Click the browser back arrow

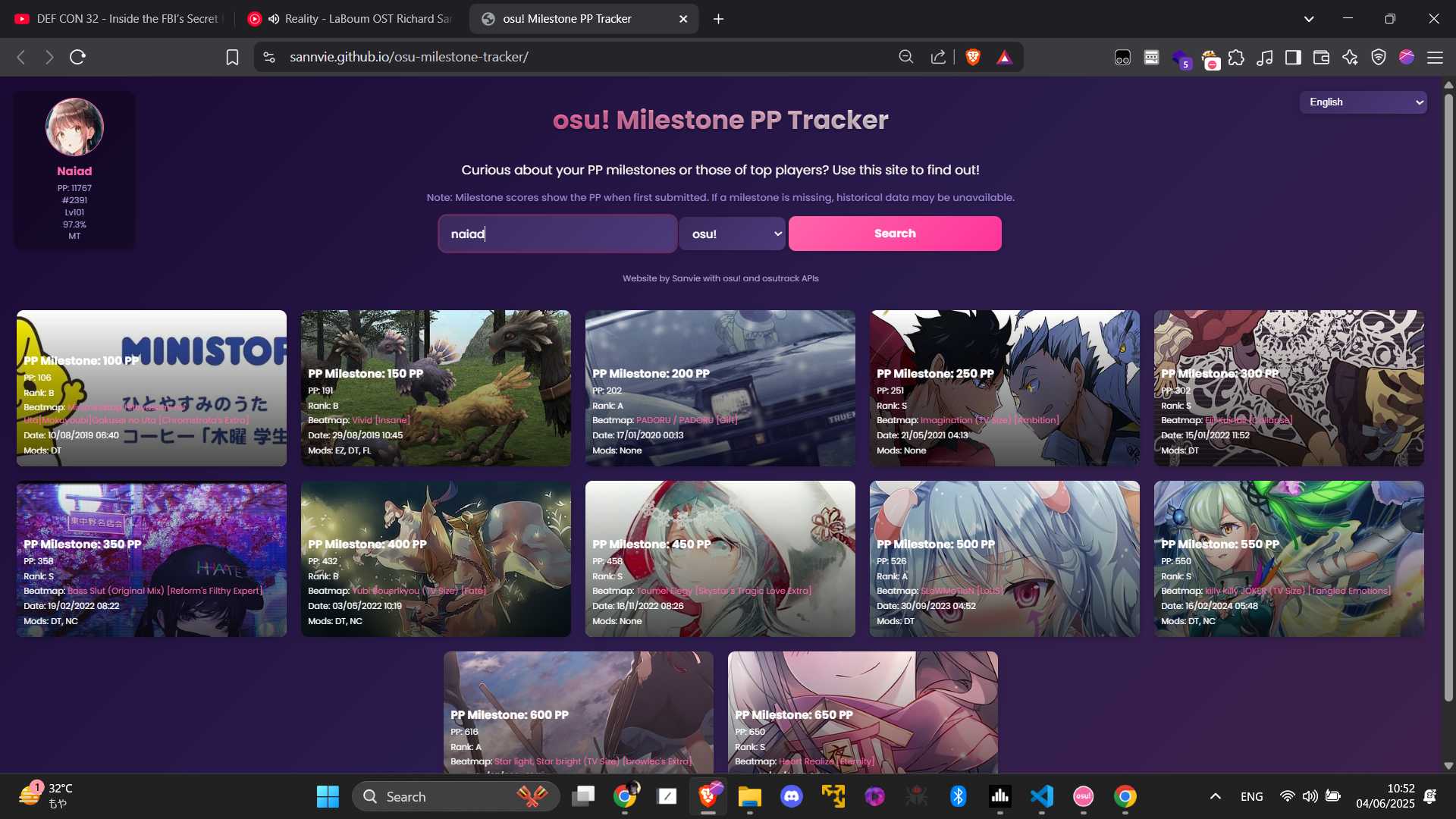pos(21,57)
